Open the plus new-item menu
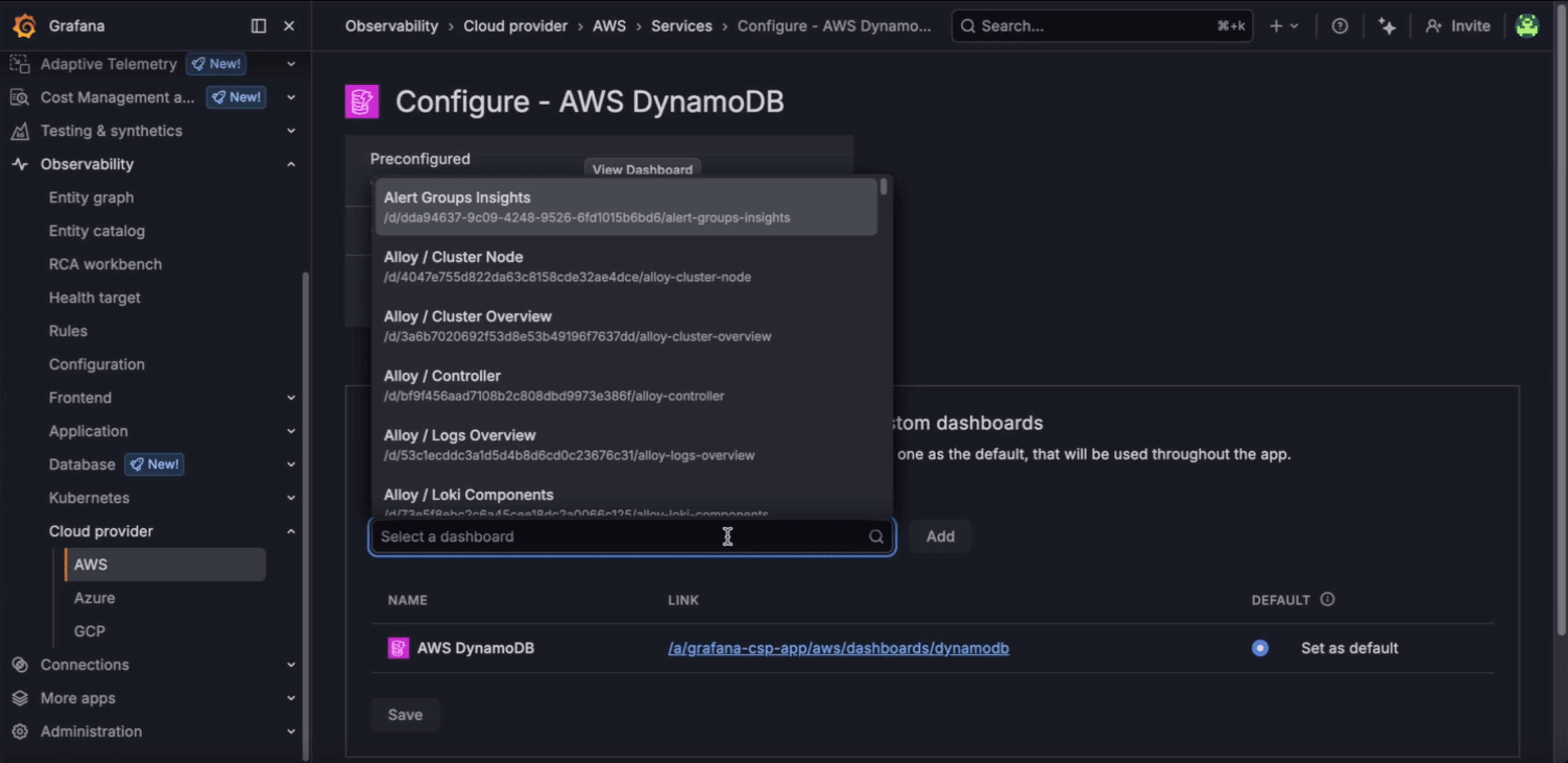 click(x=1284, y=26)
